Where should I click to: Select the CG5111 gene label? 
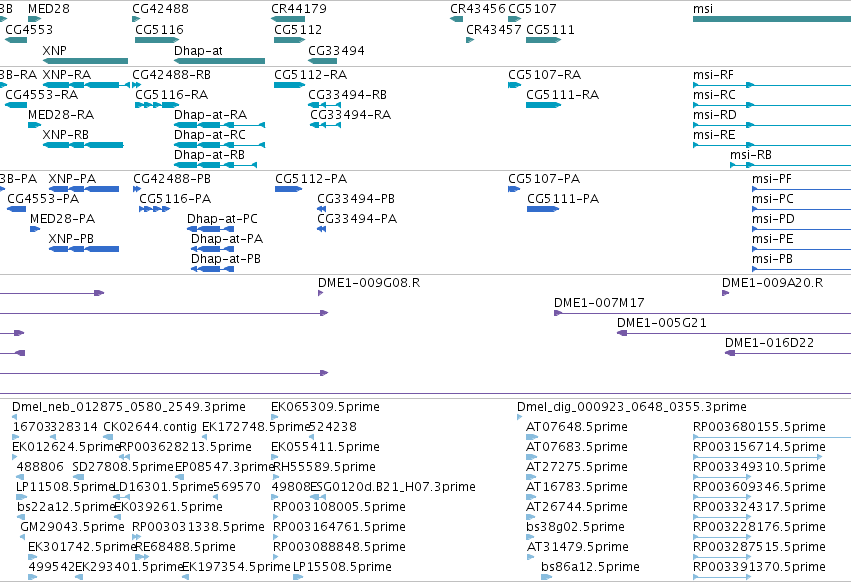(x=550, y=30)
